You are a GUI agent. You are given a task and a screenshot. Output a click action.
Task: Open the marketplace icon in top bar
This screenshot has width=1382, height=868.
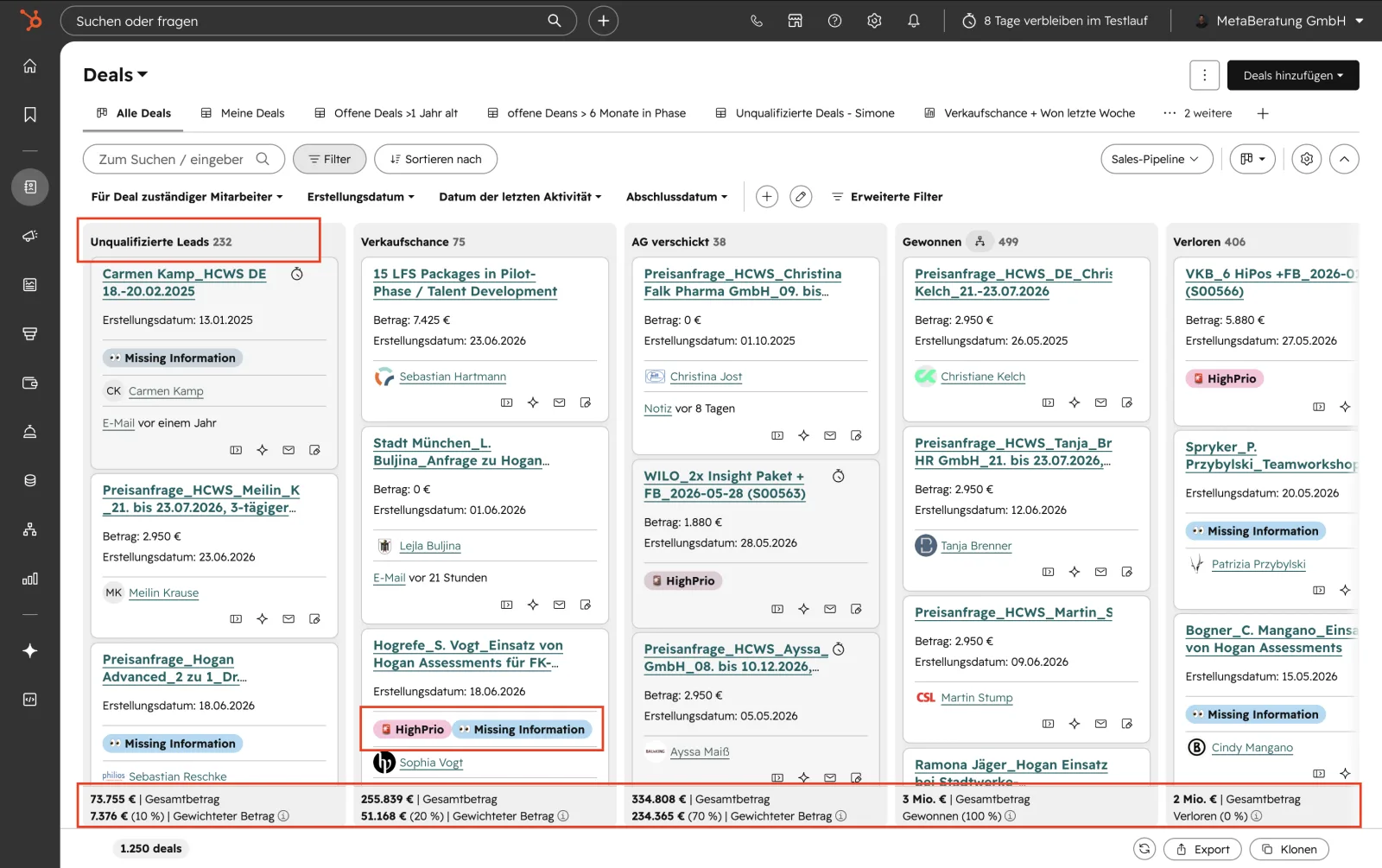pos(795,21)
